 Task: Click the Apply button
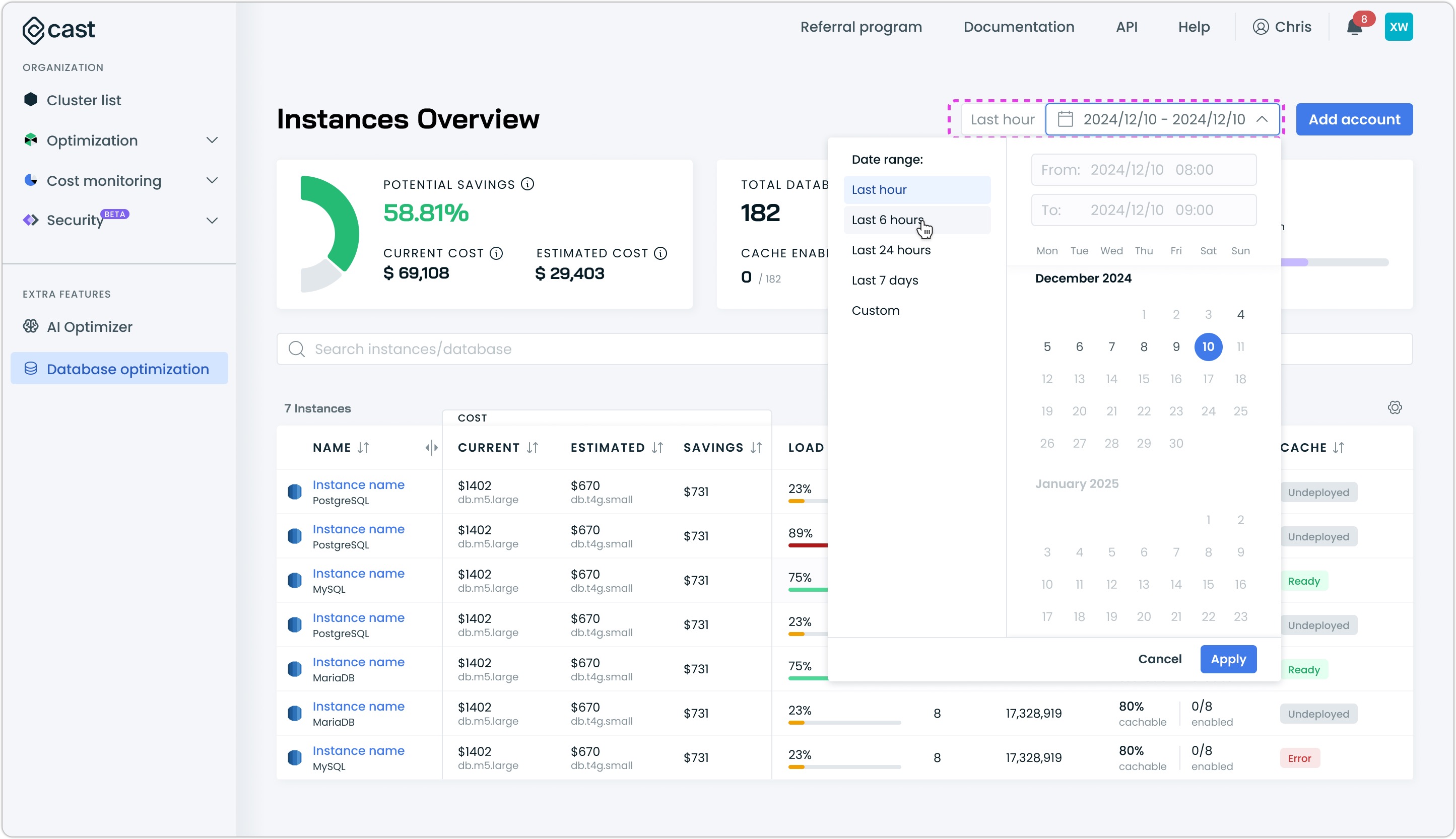click(1228, 659)
